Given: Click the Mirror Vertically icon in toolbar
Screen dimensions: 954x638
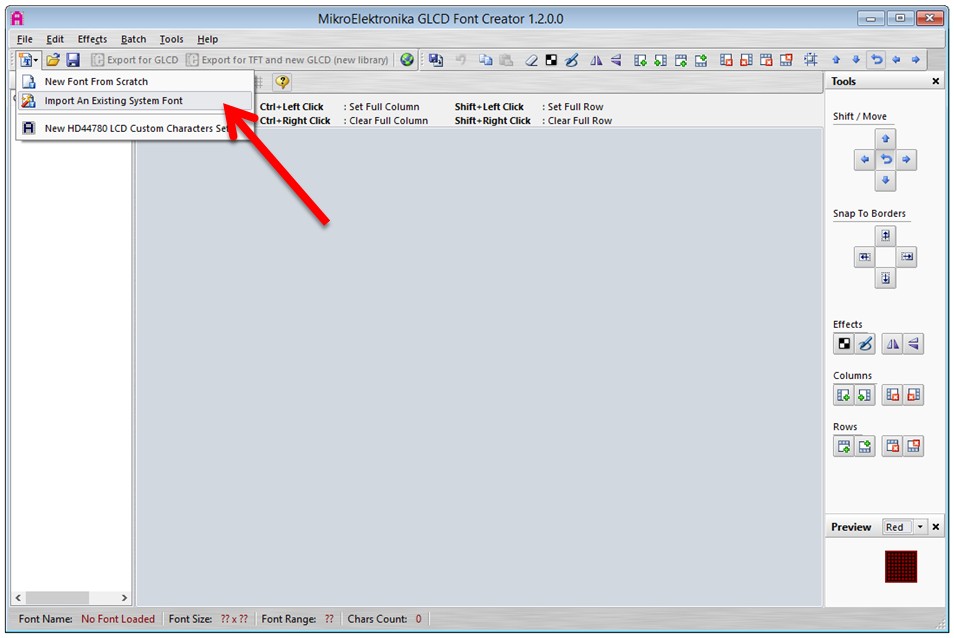Looking at the screenshot, I should tap(616, 60).
